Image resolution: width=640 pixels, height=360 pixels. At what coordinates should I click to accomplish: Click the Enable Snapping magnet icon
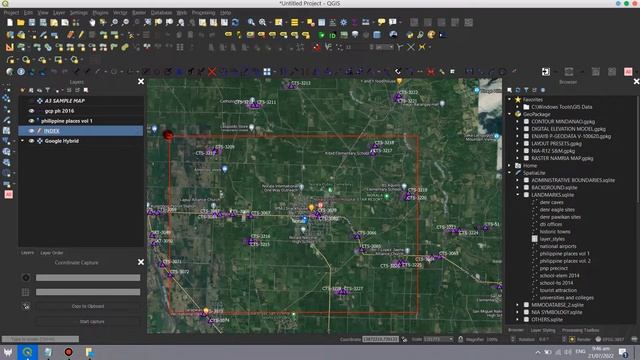click(x=317, y=48)
